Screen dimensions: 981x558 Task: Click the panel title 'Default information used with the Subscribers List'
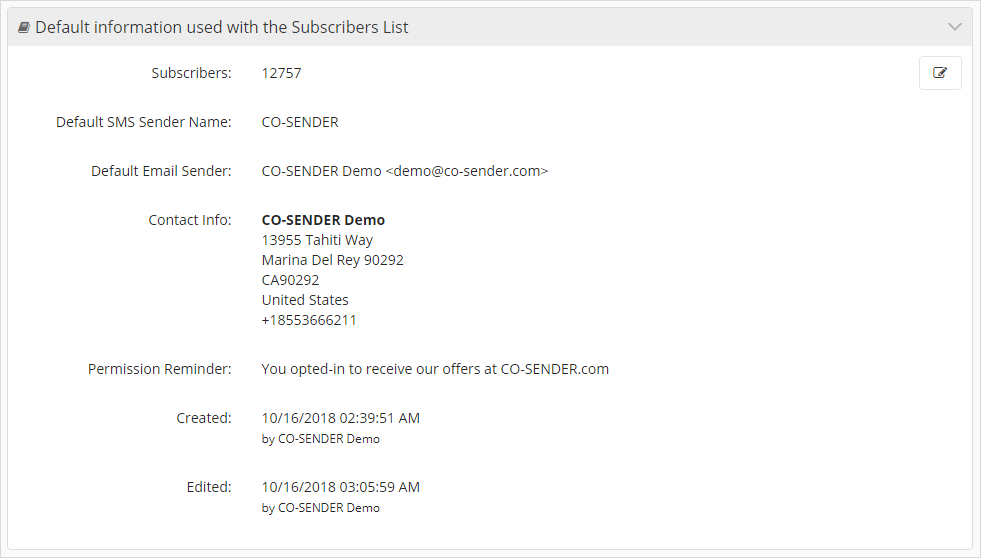pyautogui.click(x=221, y=28)
